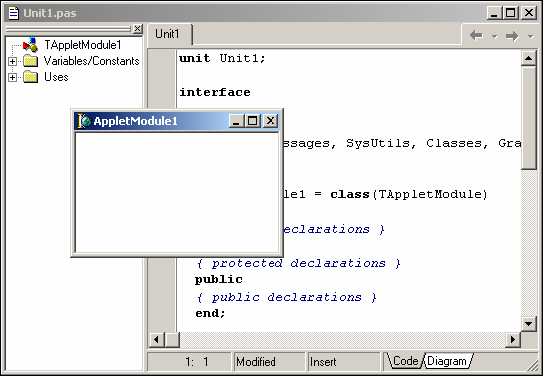Click the 'interface' keyword in code
The image size is (543, 376).
(x=215, y=92)
